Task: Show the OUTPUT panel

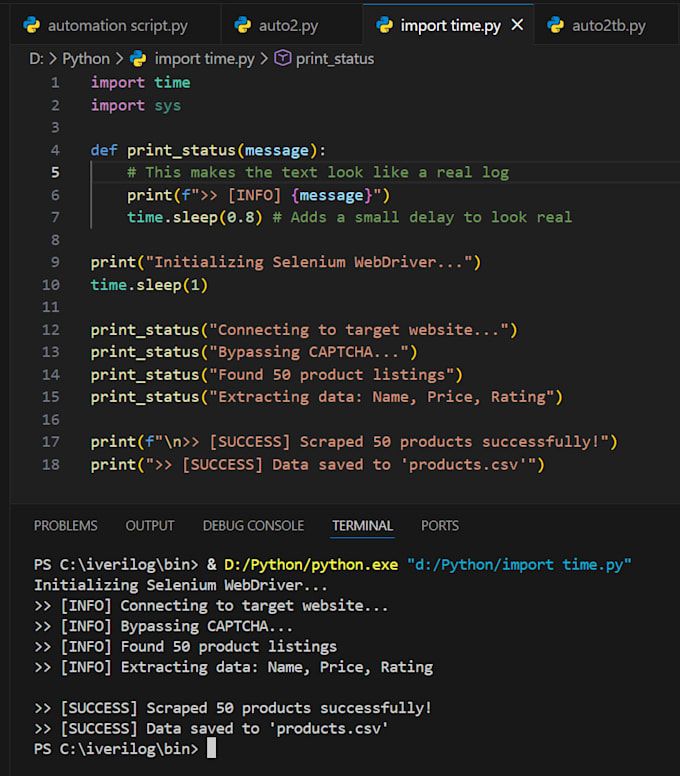Action: coord(150,526)
